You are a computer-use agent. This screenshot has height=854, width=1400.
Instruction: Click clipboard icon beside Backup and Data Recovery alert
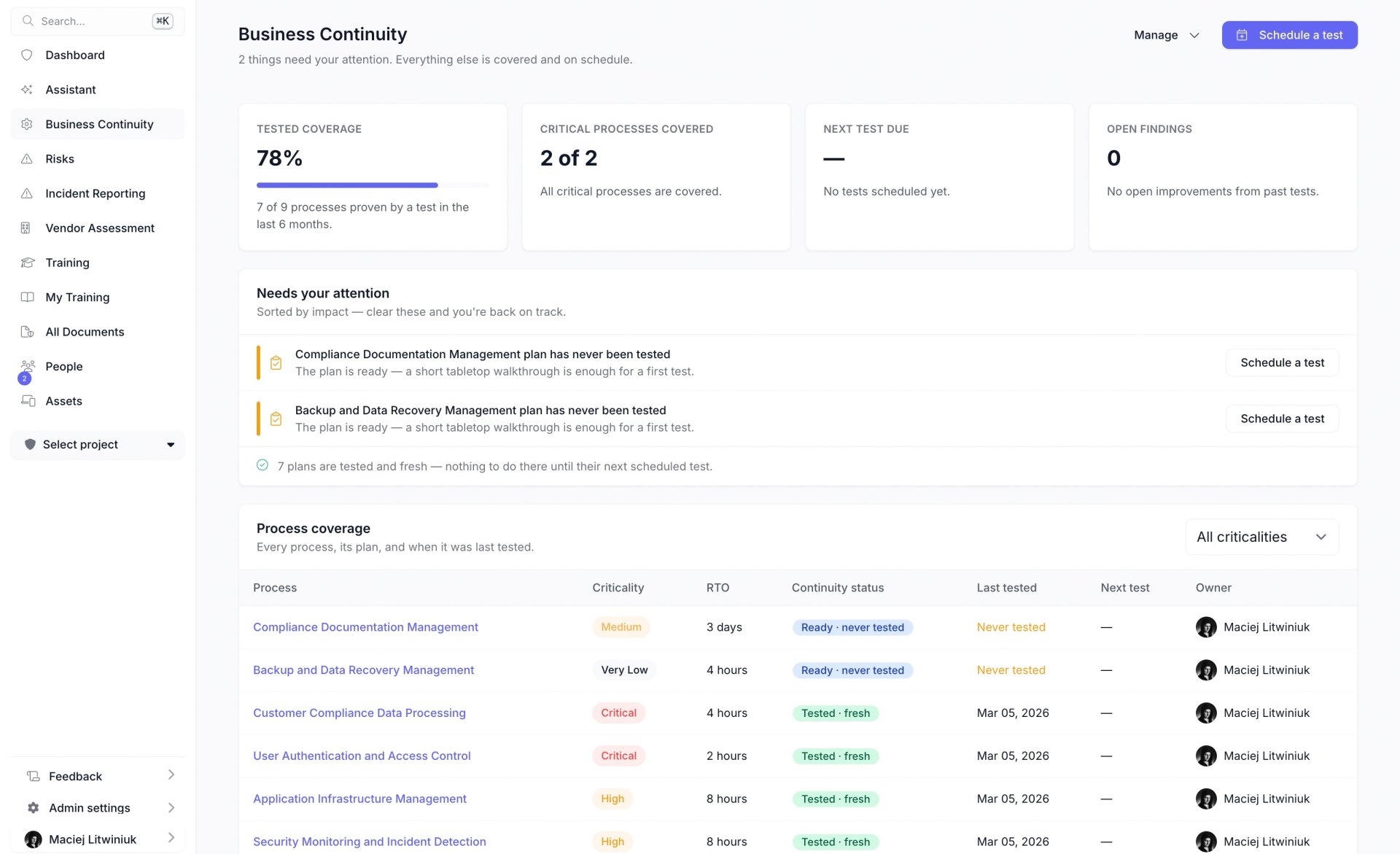[x=276, y=419]
